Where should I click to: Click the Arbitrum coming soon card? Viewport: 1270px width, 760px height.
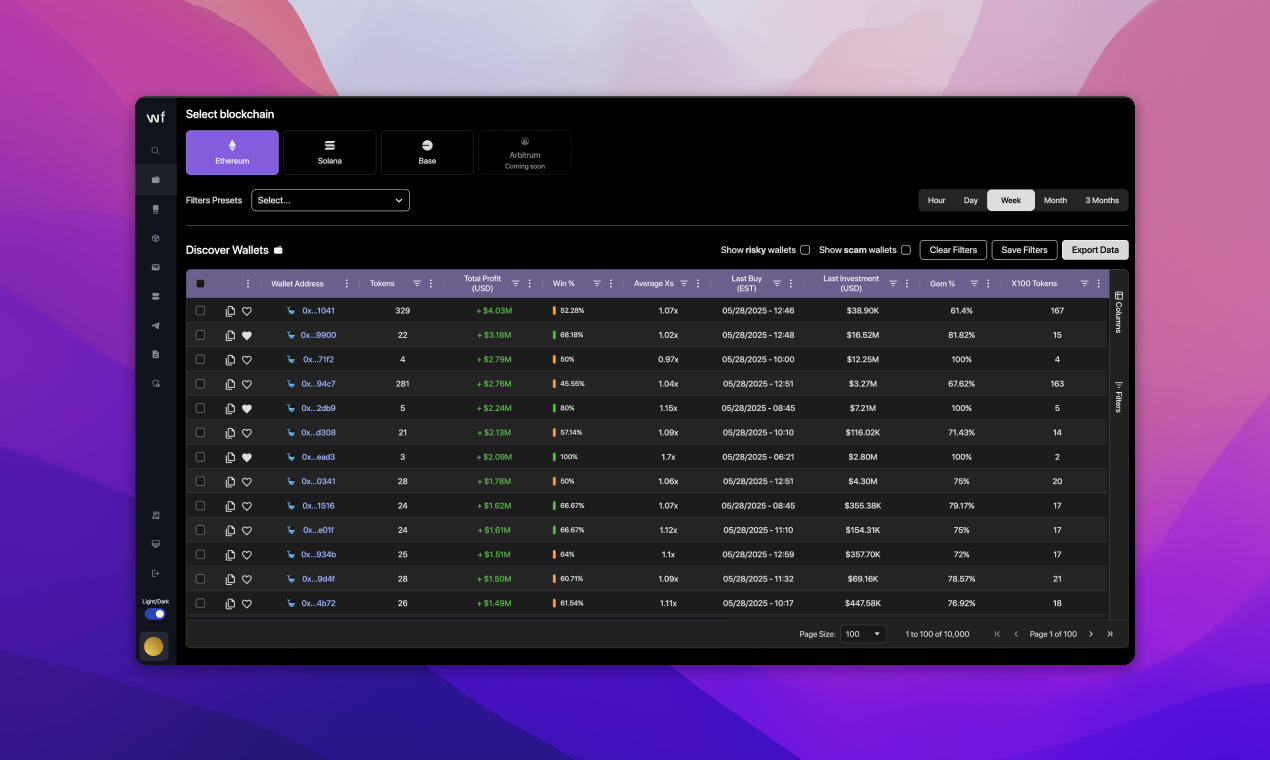(525, 152)
